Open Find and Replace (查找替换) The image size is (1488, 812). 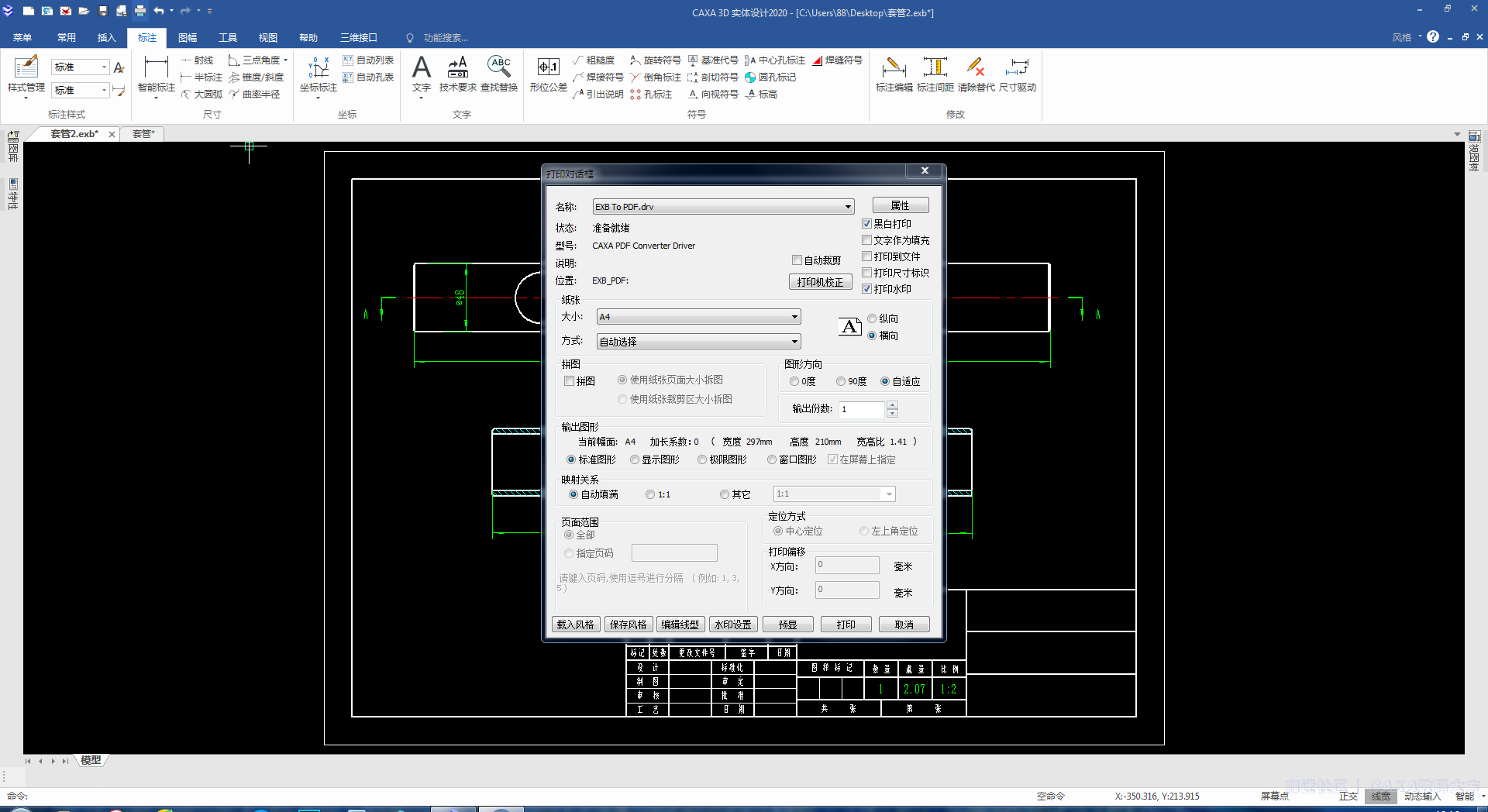[x=499, y=74]
